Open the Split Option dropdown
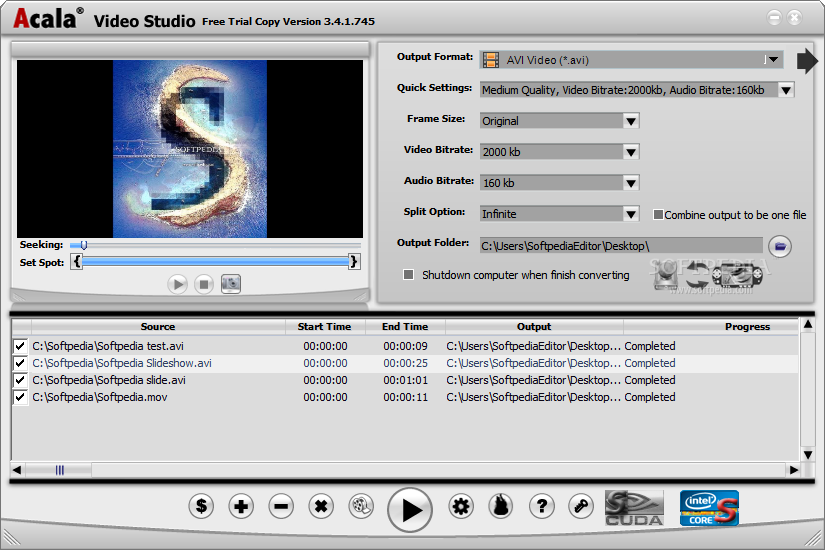The height and width of the screenshot is (550, 825). tap(631, 214)
